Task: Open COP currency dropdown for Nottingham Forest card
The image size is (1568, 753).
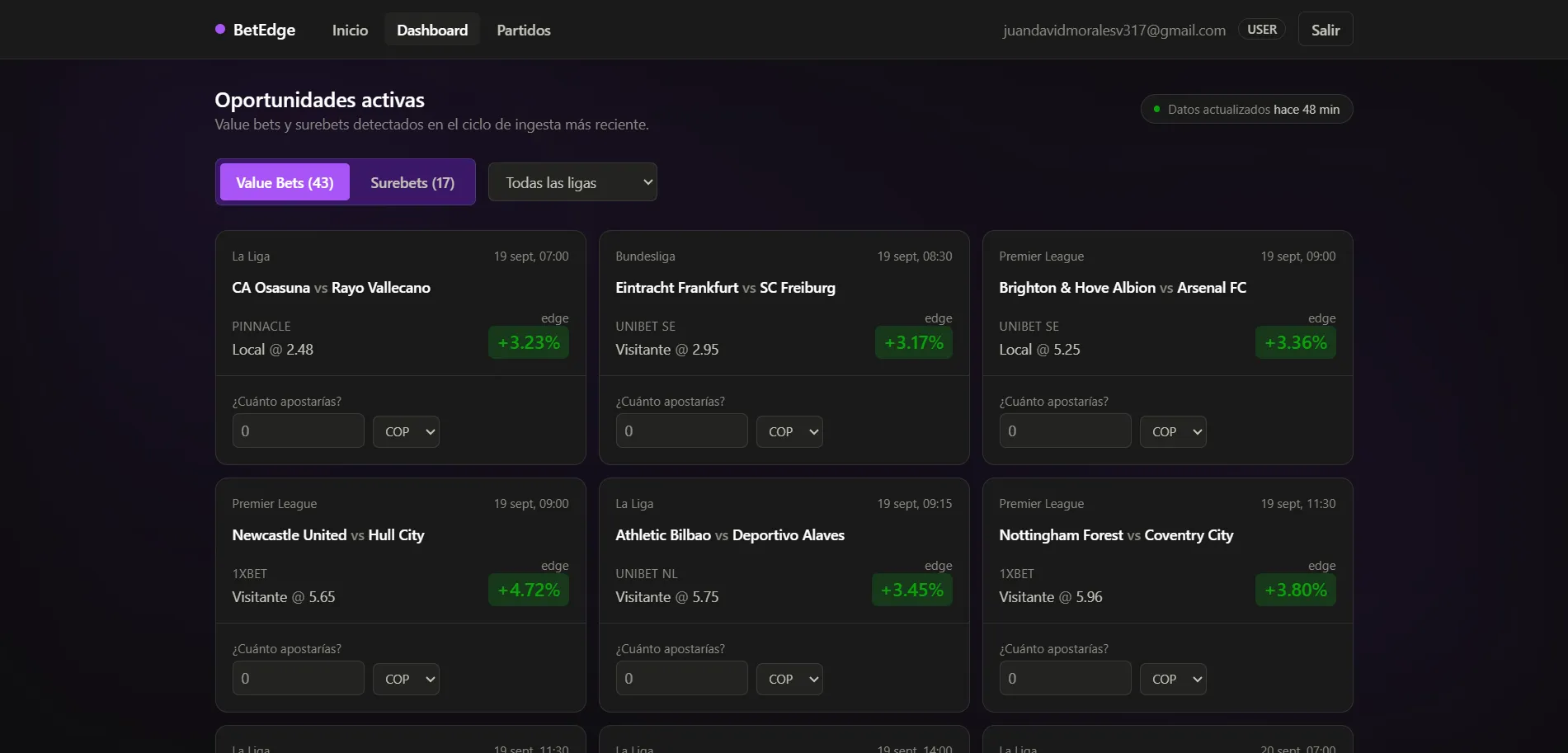Action: pyautogui.click(x=1173, y=679)
